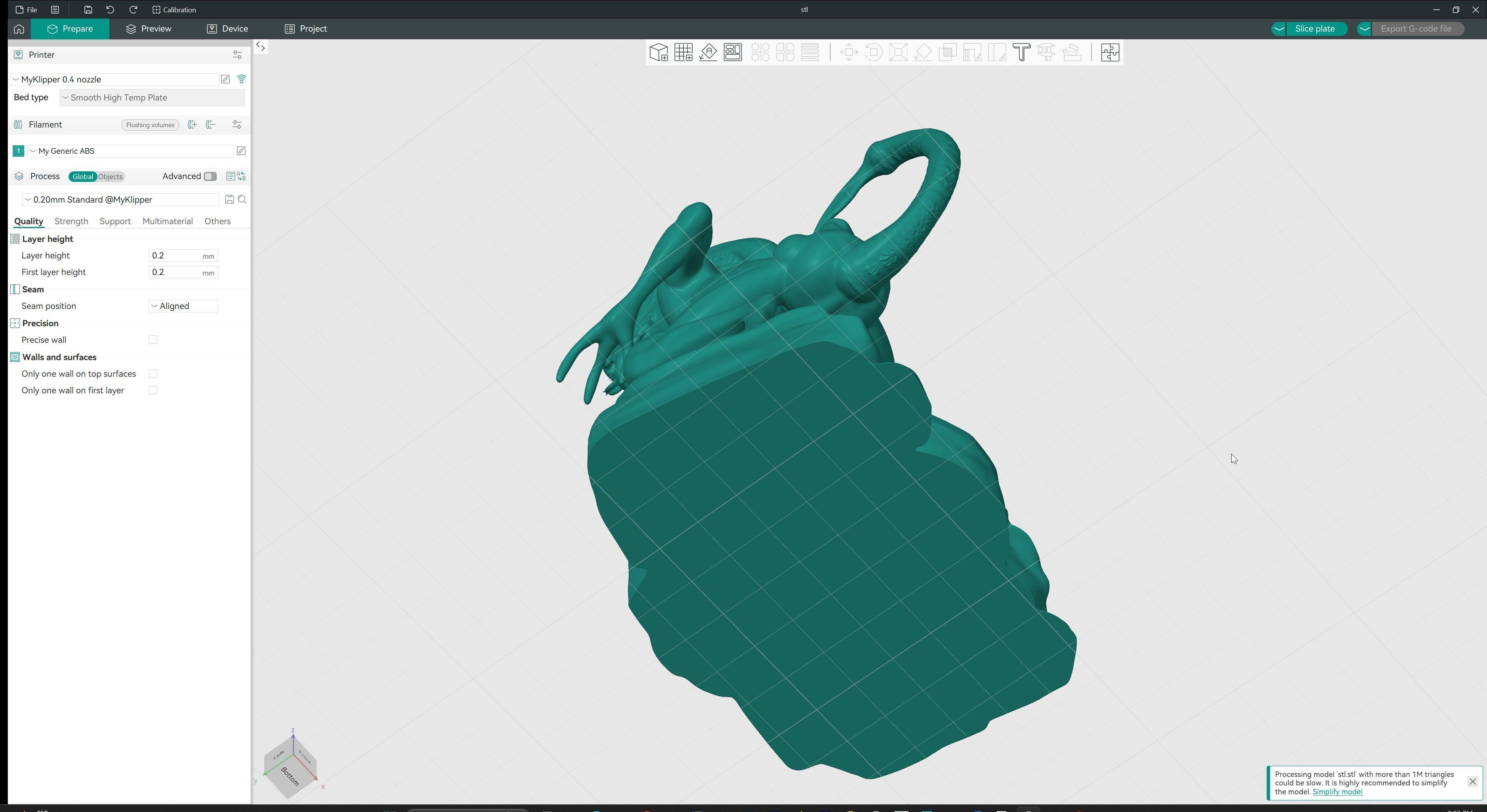Viewport: 1487px width, 812px height.
Task: Select the Scale tool
Action: [899, 52]
